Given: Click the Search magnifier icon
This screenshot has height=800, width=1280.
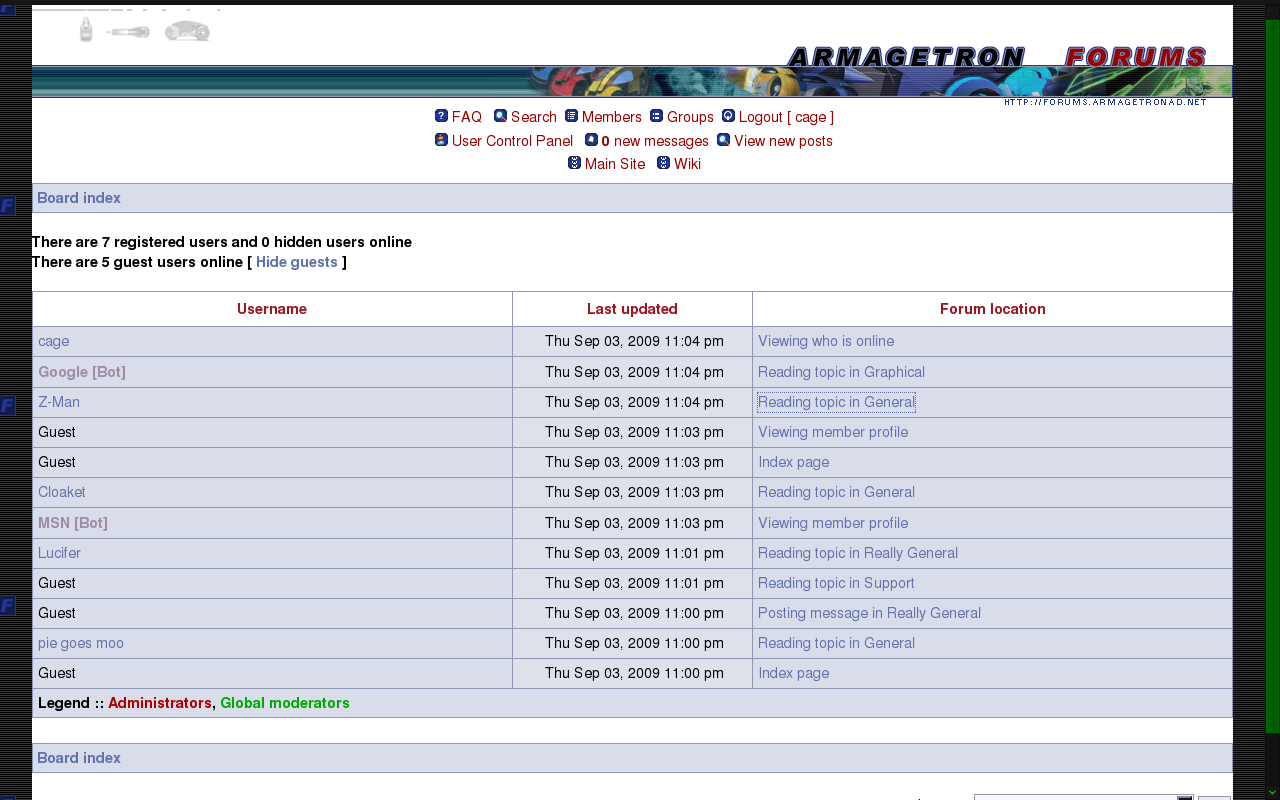Looking at the screenshot, I should tap(500, 116).
